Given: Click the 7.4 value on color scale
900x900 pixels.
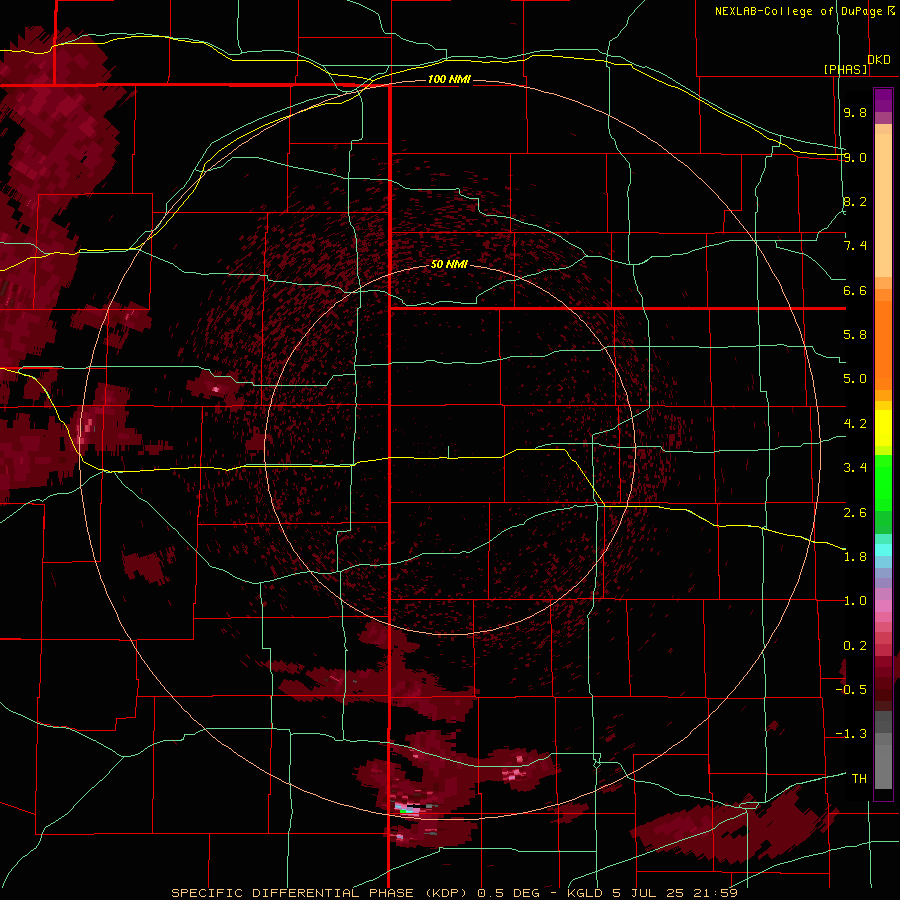Looking at the screenshot, I should [855, 246].
